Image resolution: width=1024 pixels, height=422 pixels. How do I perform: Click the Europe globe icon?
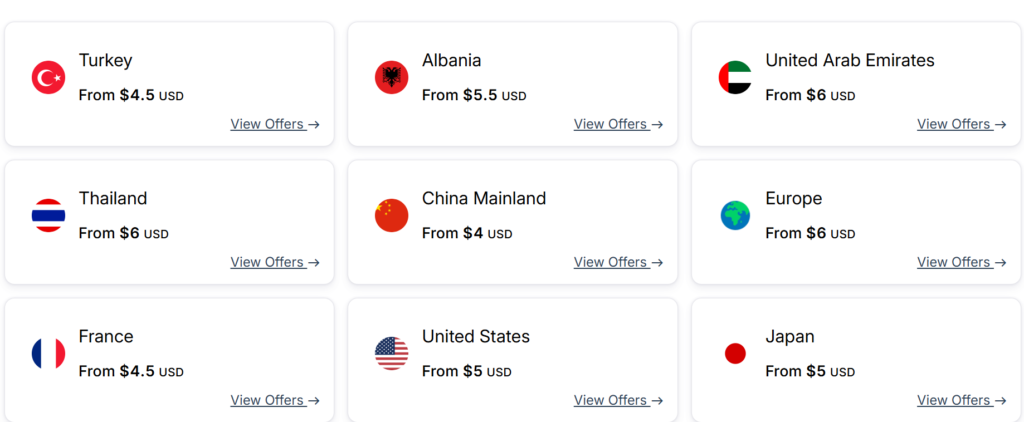click(735, 216)
